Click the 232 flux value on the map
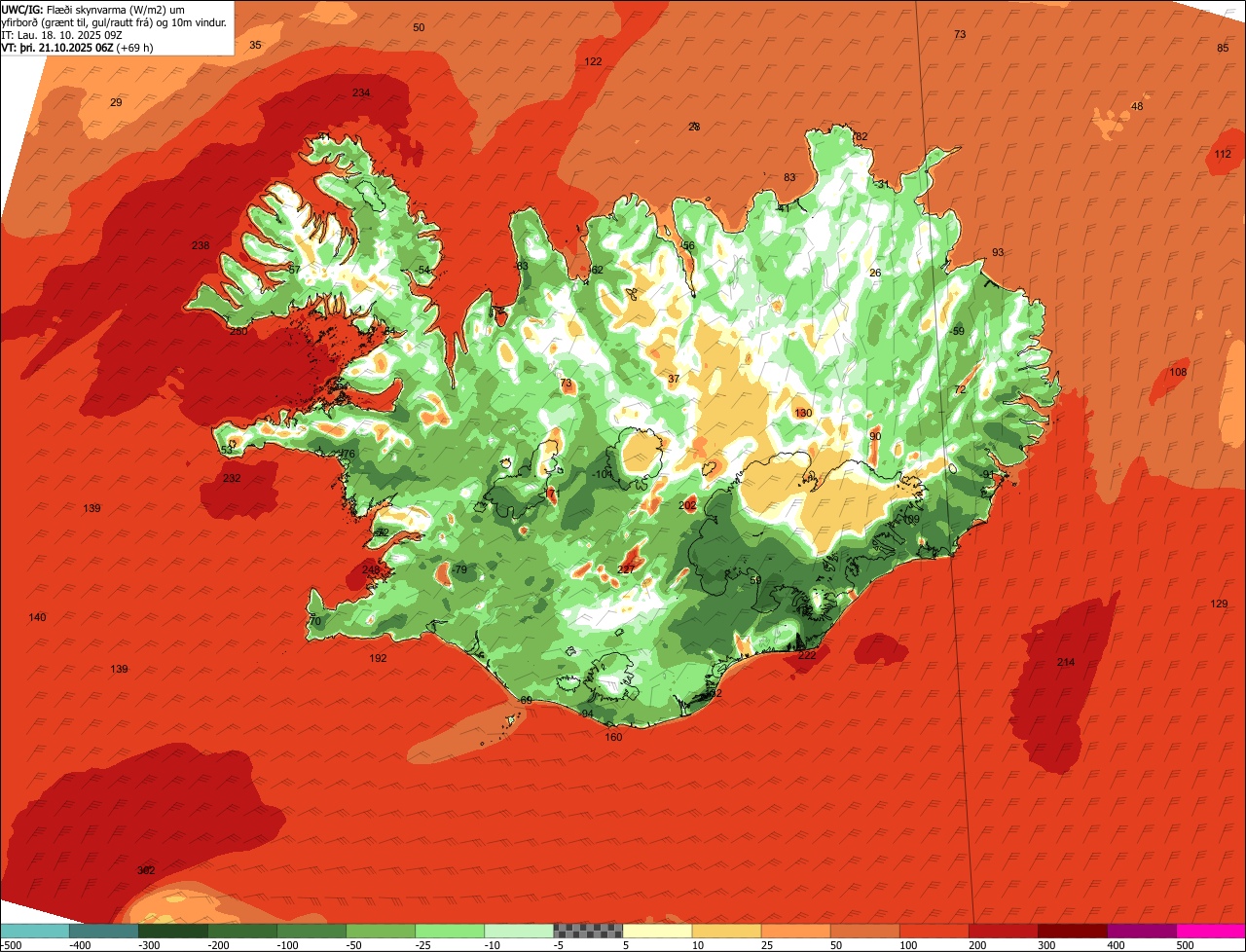Screen dimensions: 1246x952 (x=232, y=478)
